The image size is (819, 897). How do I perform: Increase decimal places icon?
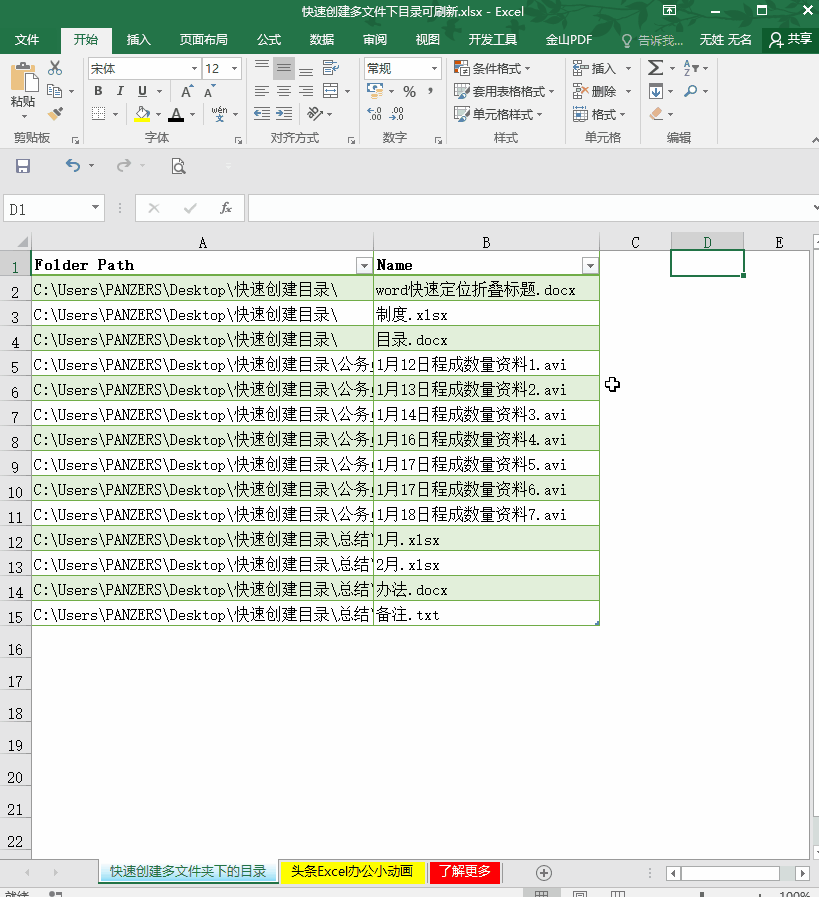click(x=375, y=114)
